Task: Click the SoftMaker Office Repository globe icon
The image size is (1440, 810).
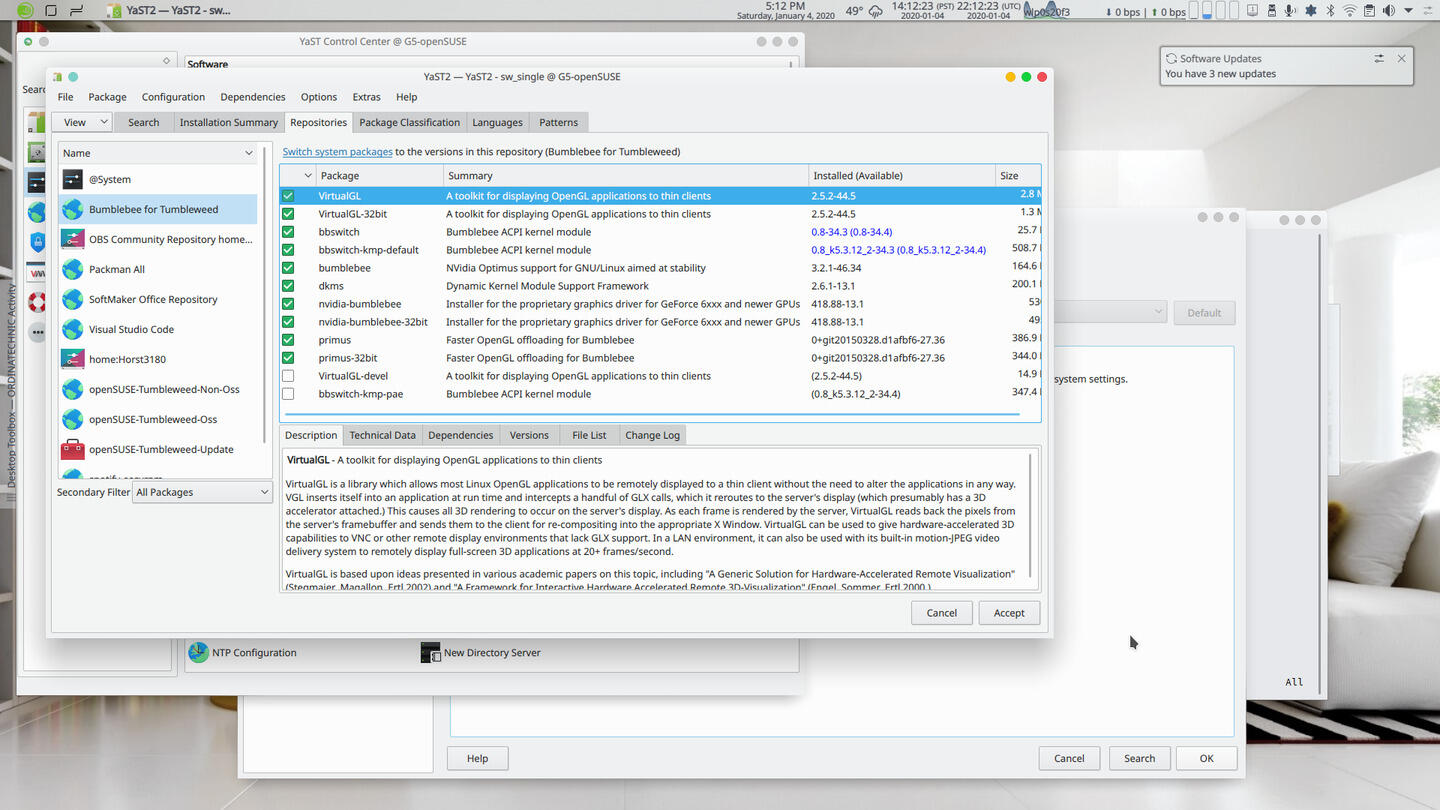Action: [x=72, y=299]
